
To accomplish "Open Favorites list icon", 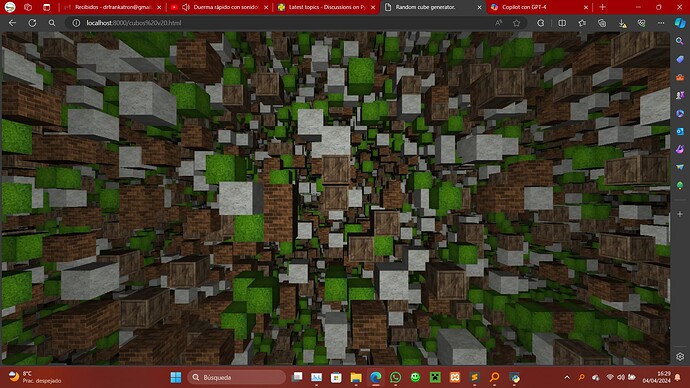I will click(x=582, y=23).
